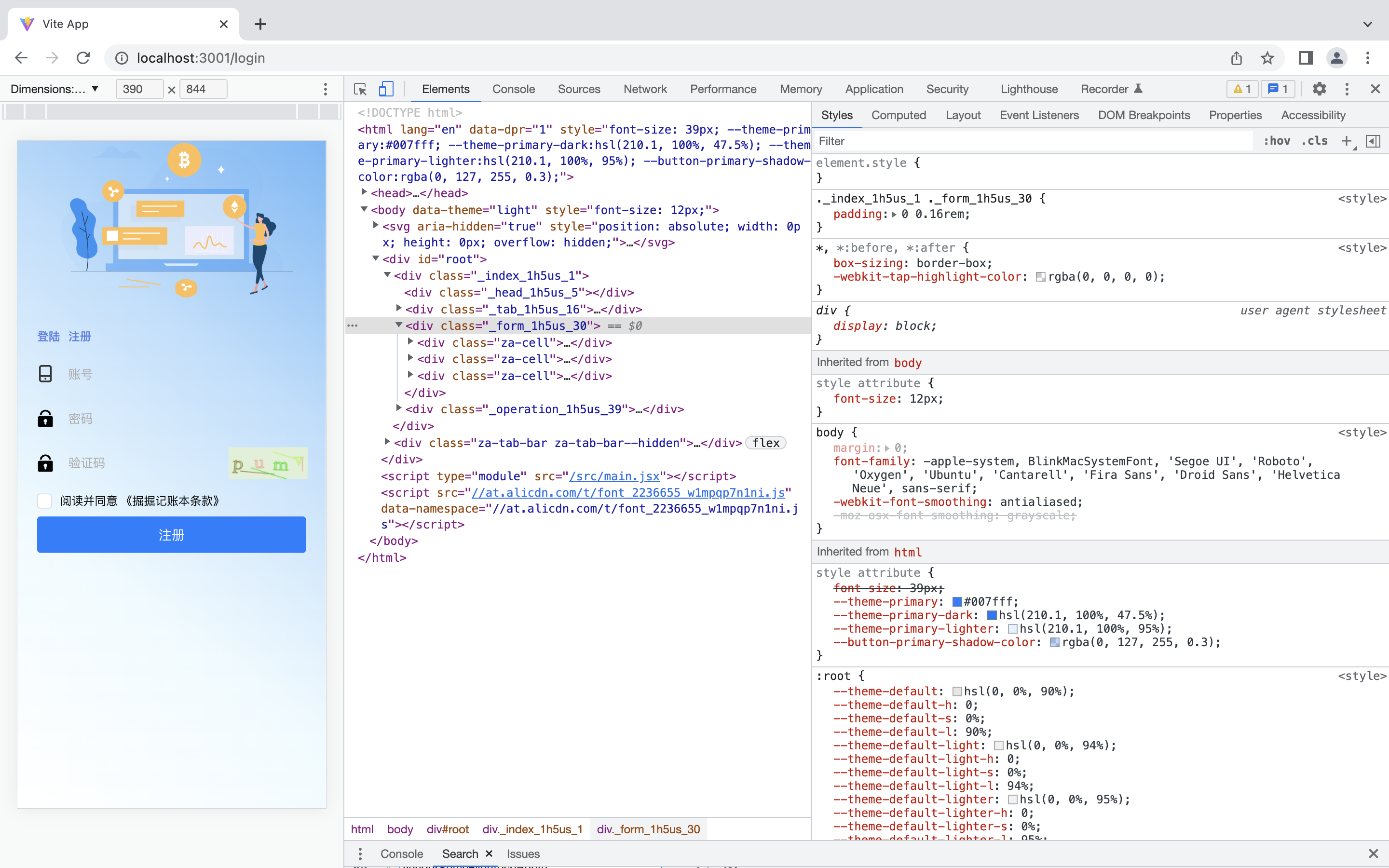The width and height of the screenshot is (1389, 868).
Task: Open the browser profile avatar
Action: click(x=1337, y=58)
